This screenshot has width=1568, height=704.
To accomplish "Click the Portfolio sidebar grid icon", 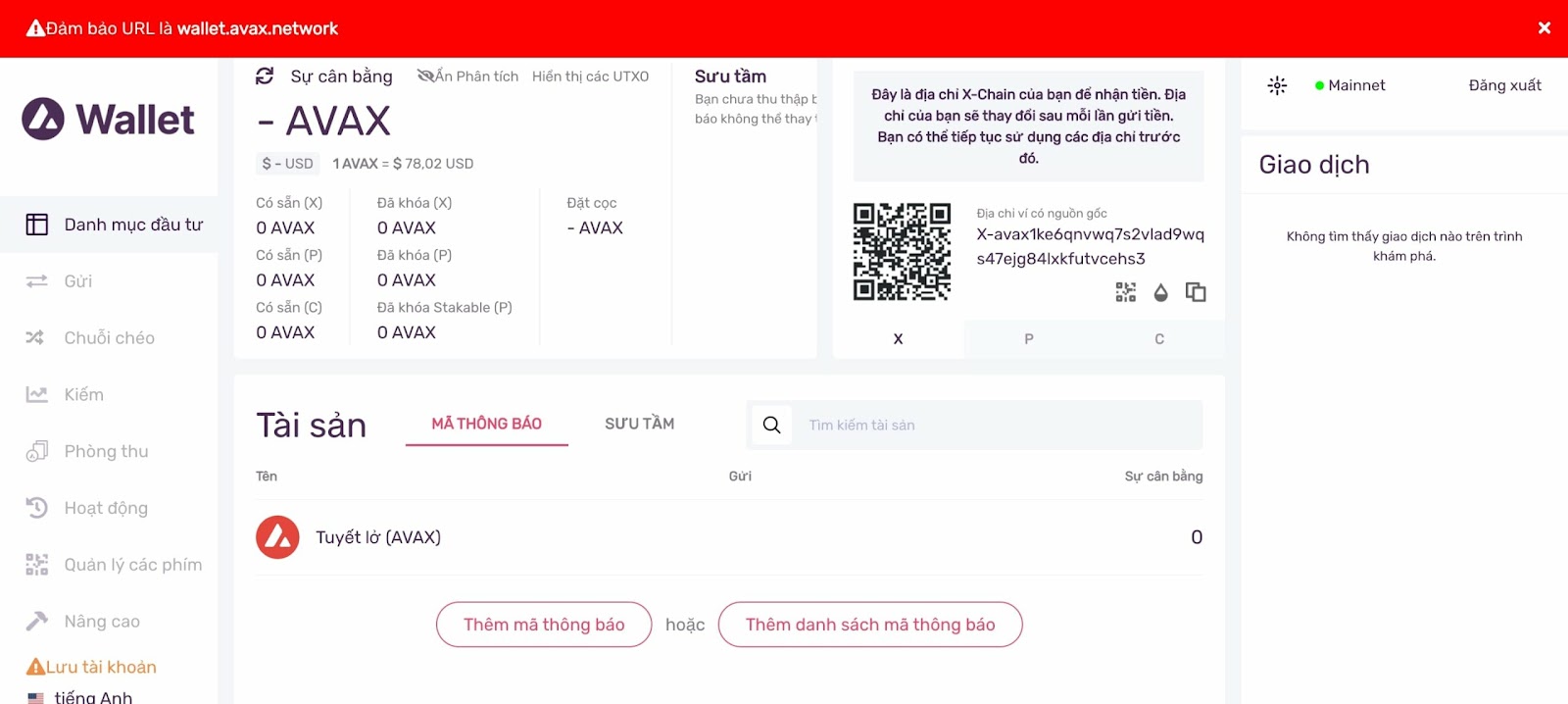I will coord(37,225).
